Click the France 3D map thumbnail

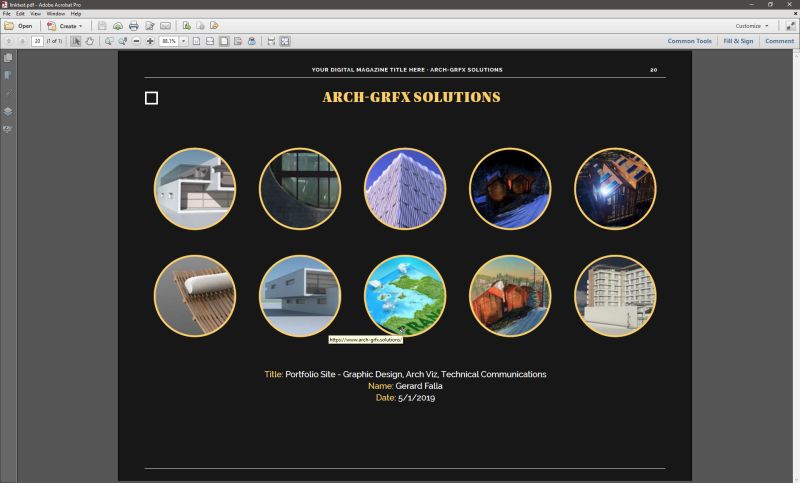[405, 296]
